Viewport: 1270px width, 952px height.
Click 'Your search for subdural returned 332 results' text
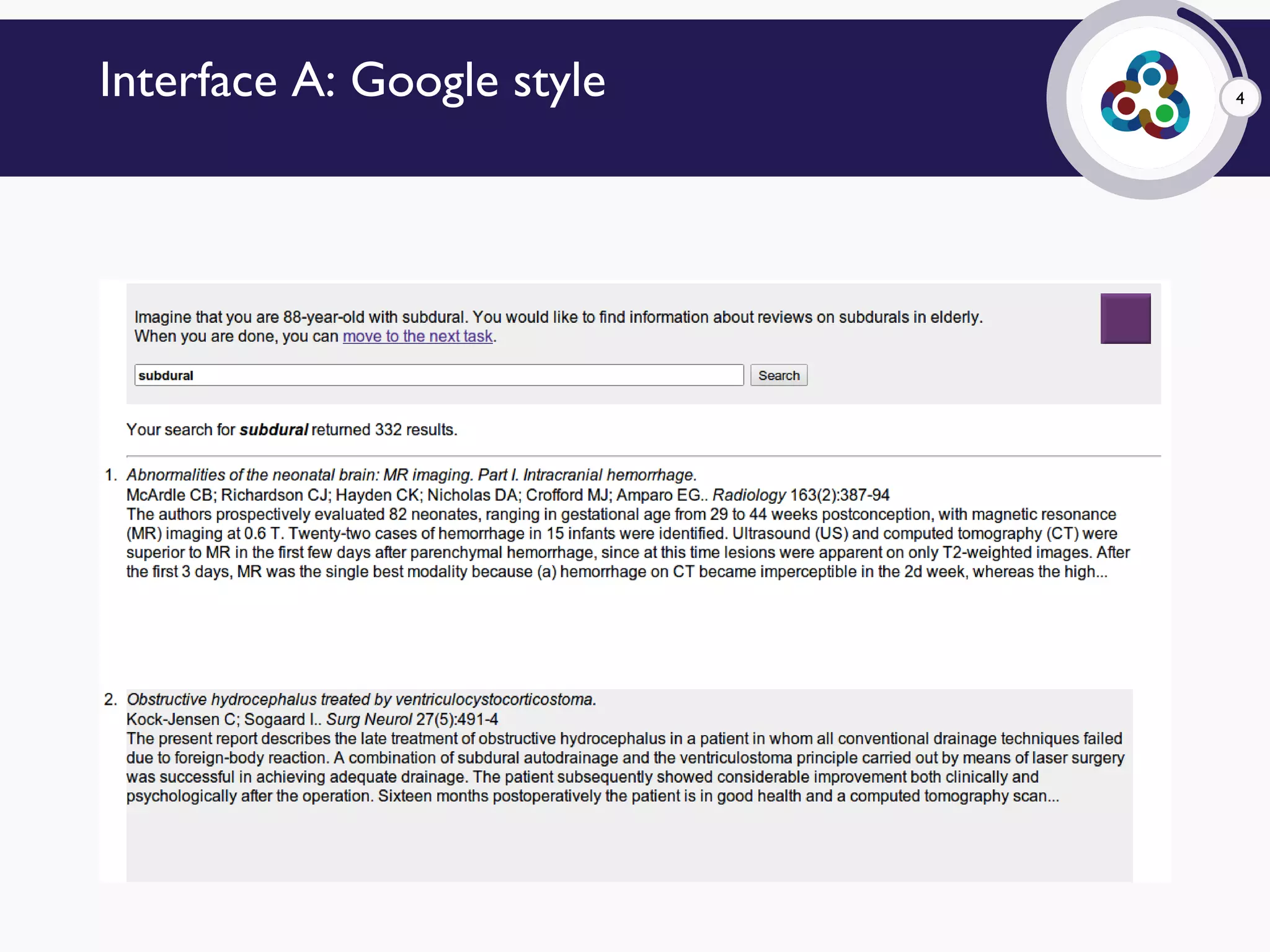point(292,430)
